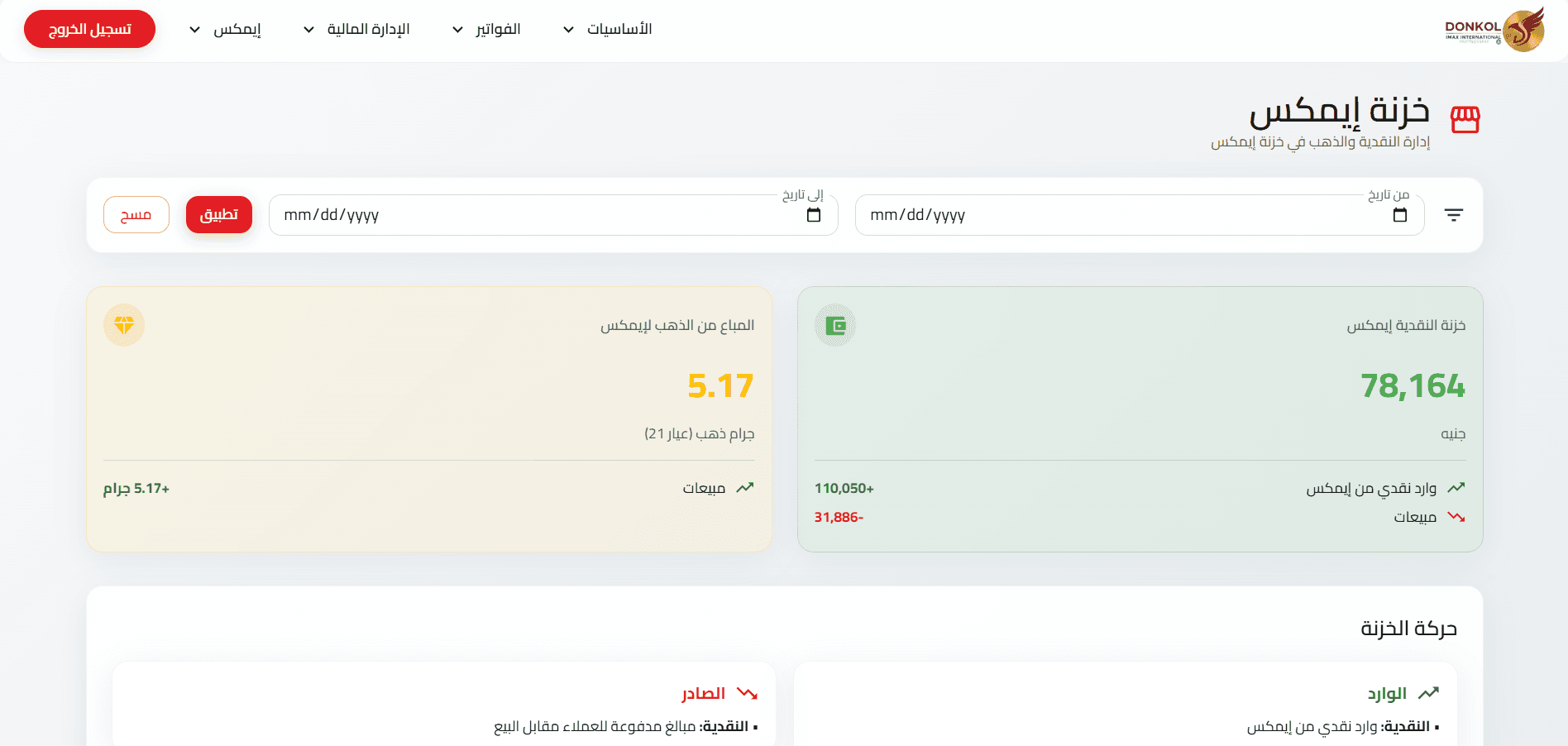This screenshot has width=1568, height=746.
Task: Click the خزنة النقدية إيمكس card title
Action: (1406, 325)
